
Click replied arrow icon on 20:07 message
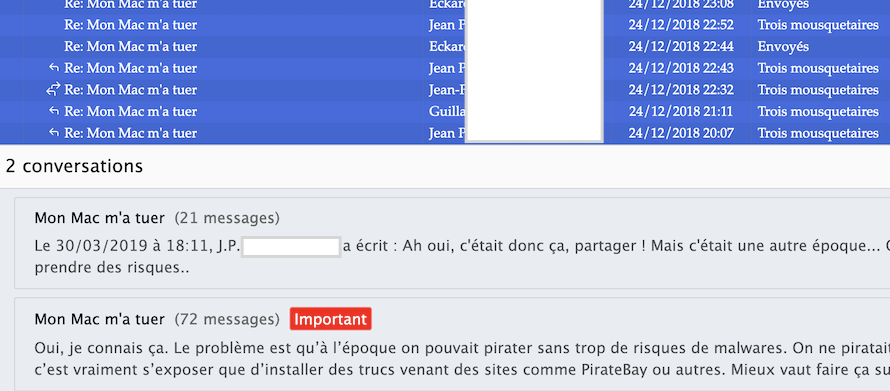54,133
